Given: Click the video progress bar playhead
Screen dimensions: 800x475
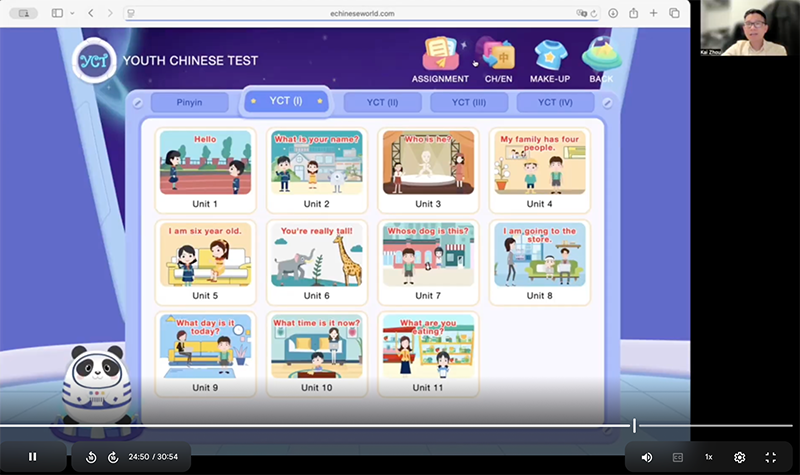Looking at the screenshot, I should tap(634, 426).
